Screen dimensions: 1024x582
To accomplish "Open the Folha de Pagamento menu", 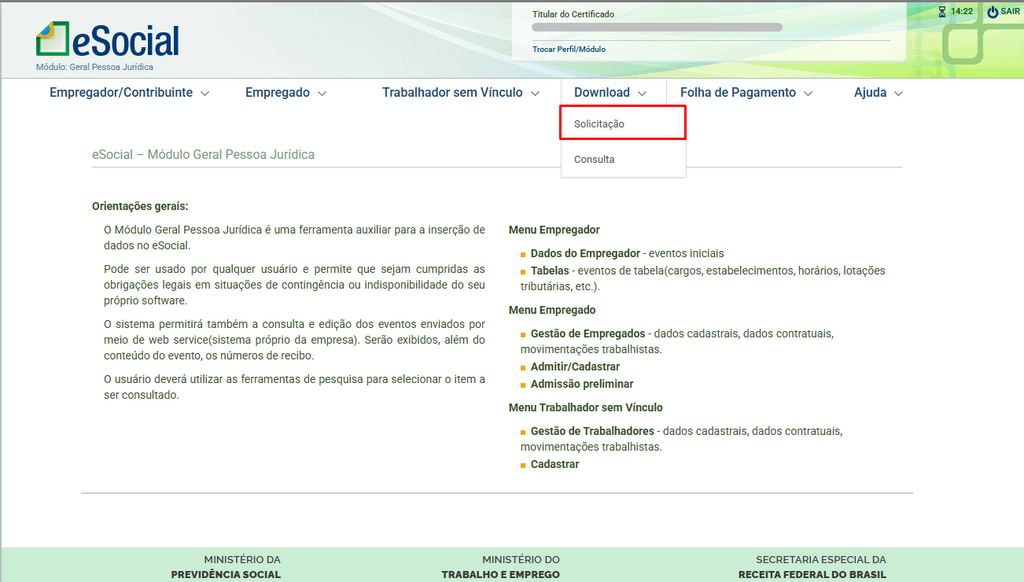I will coord(745,93).
